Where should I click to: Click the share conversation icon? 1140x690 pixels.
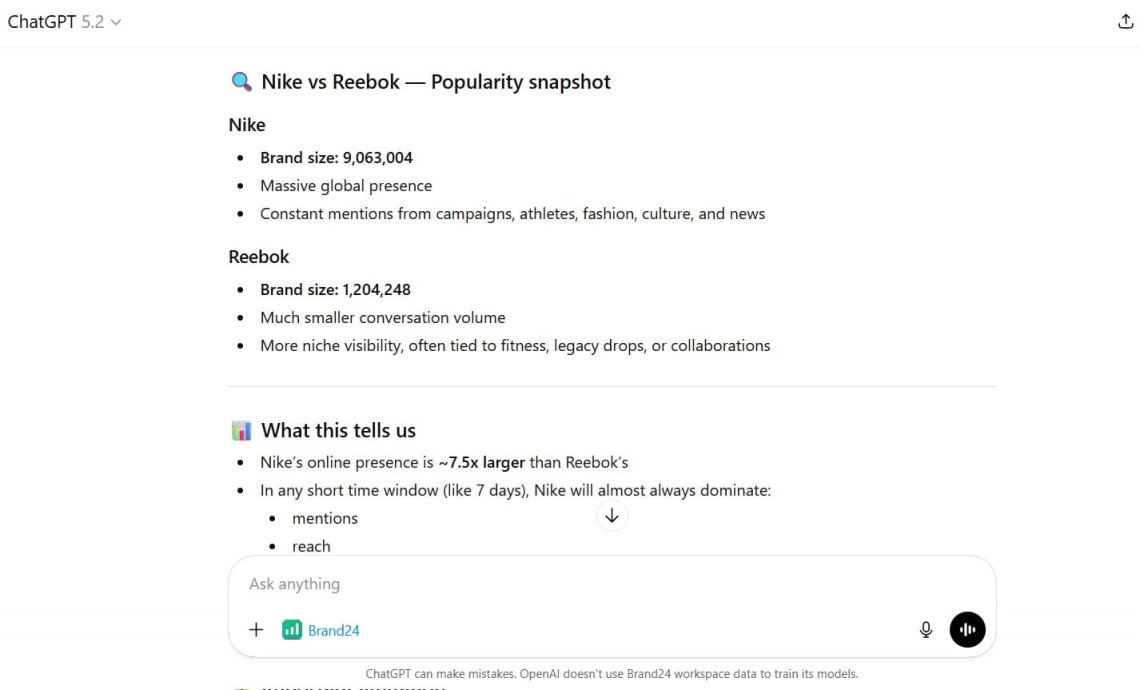click(1125, 22)
